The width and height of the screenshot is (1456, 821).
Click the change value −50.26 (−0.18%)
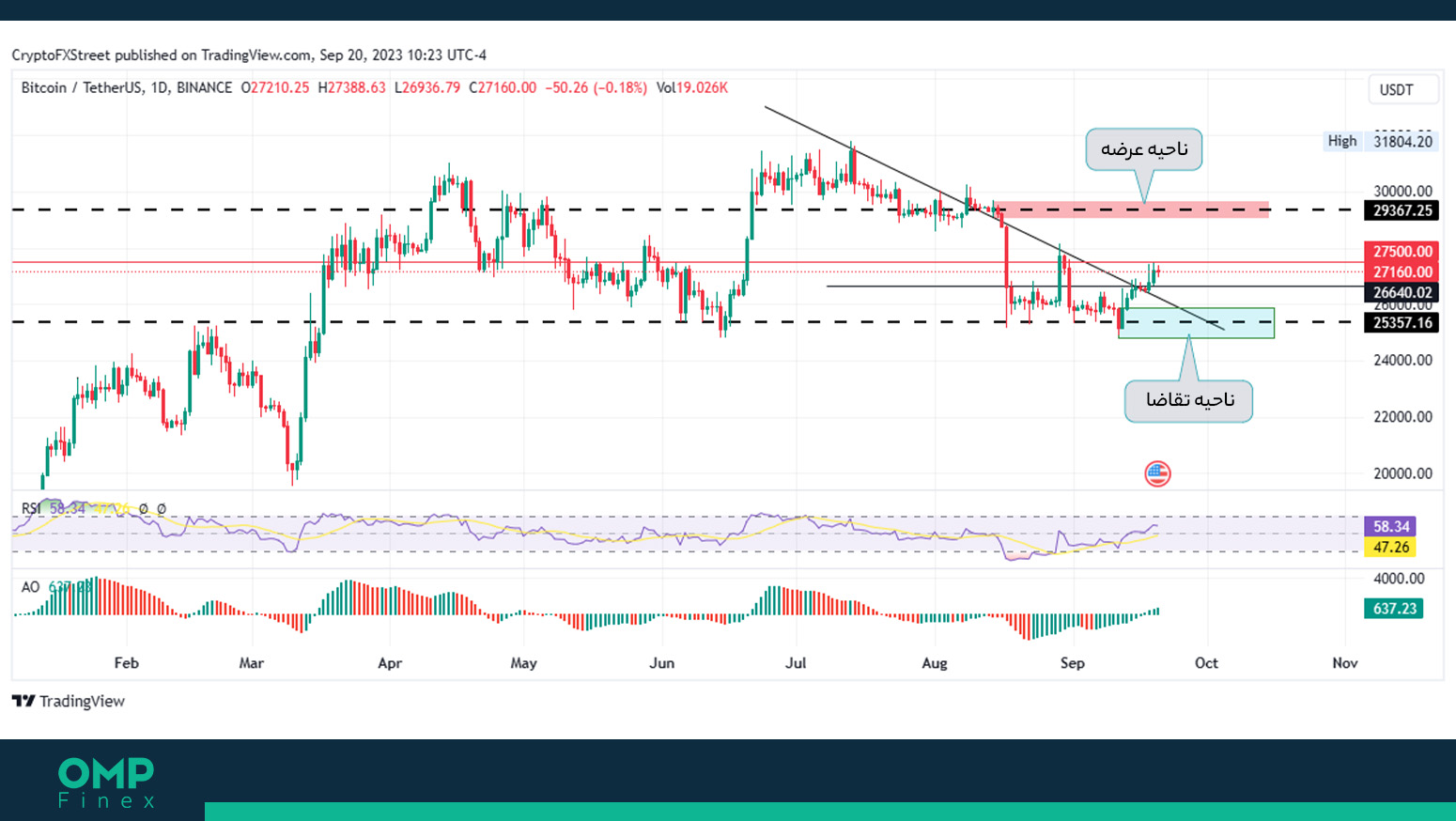[x=596, y=87]
